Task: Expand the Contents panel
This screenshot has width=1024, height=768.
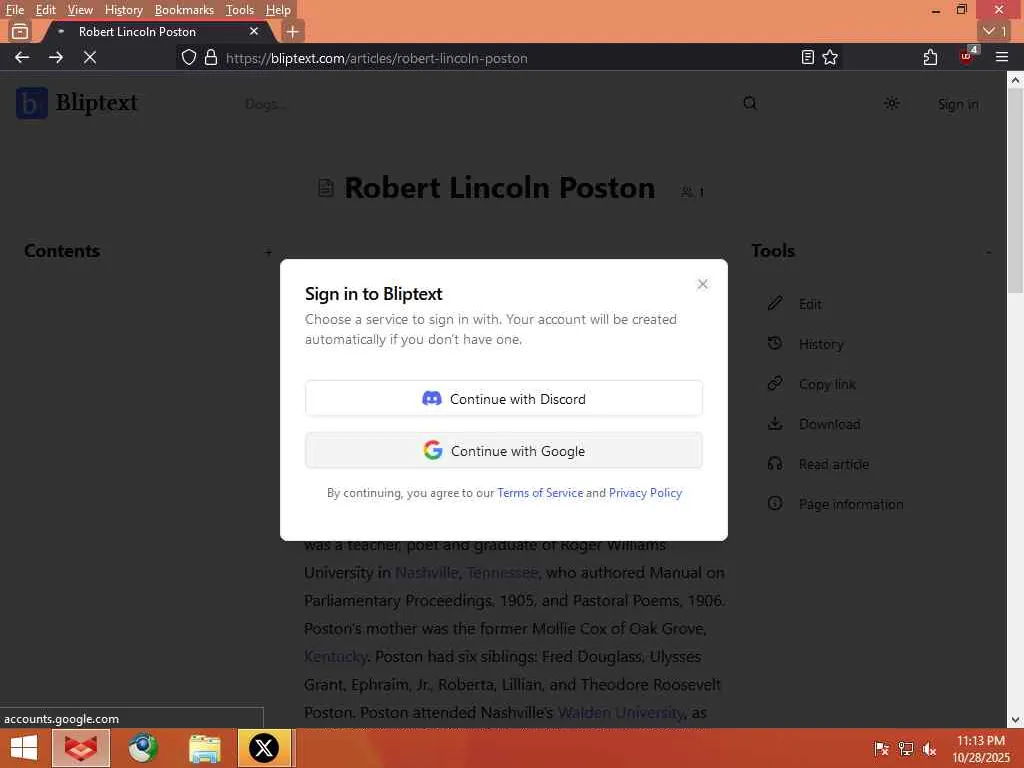Action: pyautogui.click(x=268, y=252)
